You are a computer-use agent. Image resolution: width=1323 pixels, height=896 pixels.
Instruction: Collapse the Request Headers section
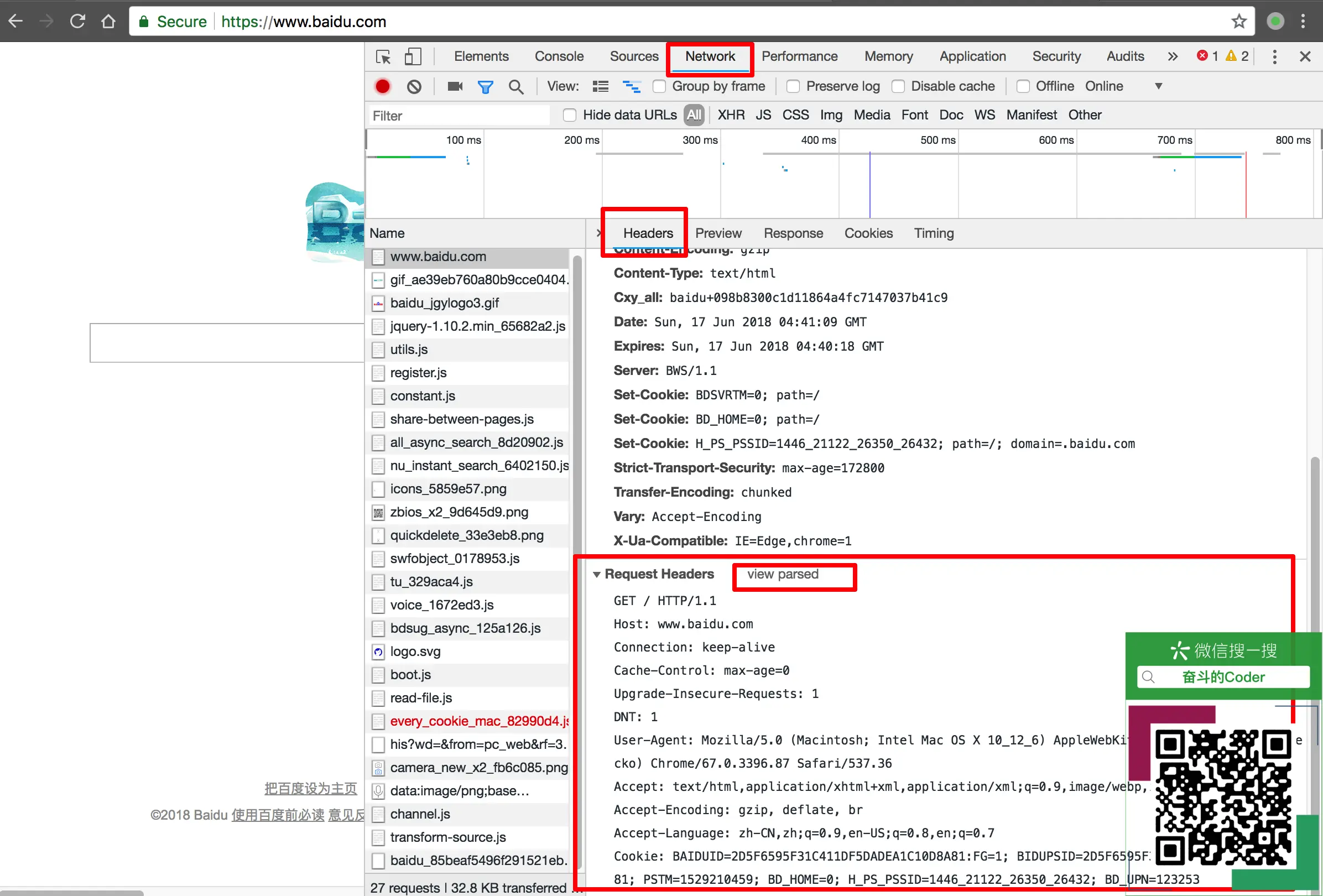coord(597,575)
